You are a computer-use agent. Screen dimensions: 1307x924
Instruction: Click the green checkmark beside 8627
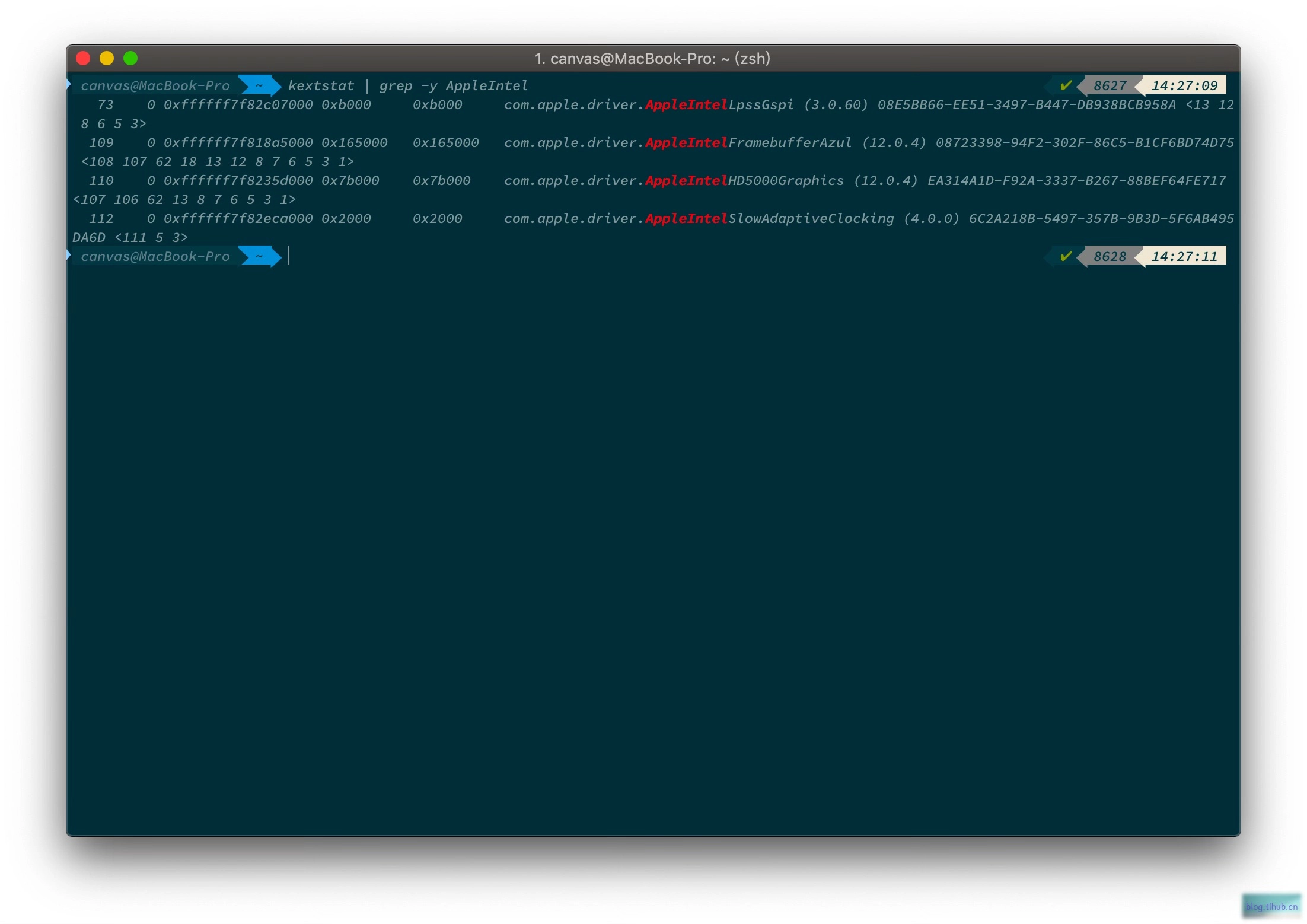[x=1066, y=85]
